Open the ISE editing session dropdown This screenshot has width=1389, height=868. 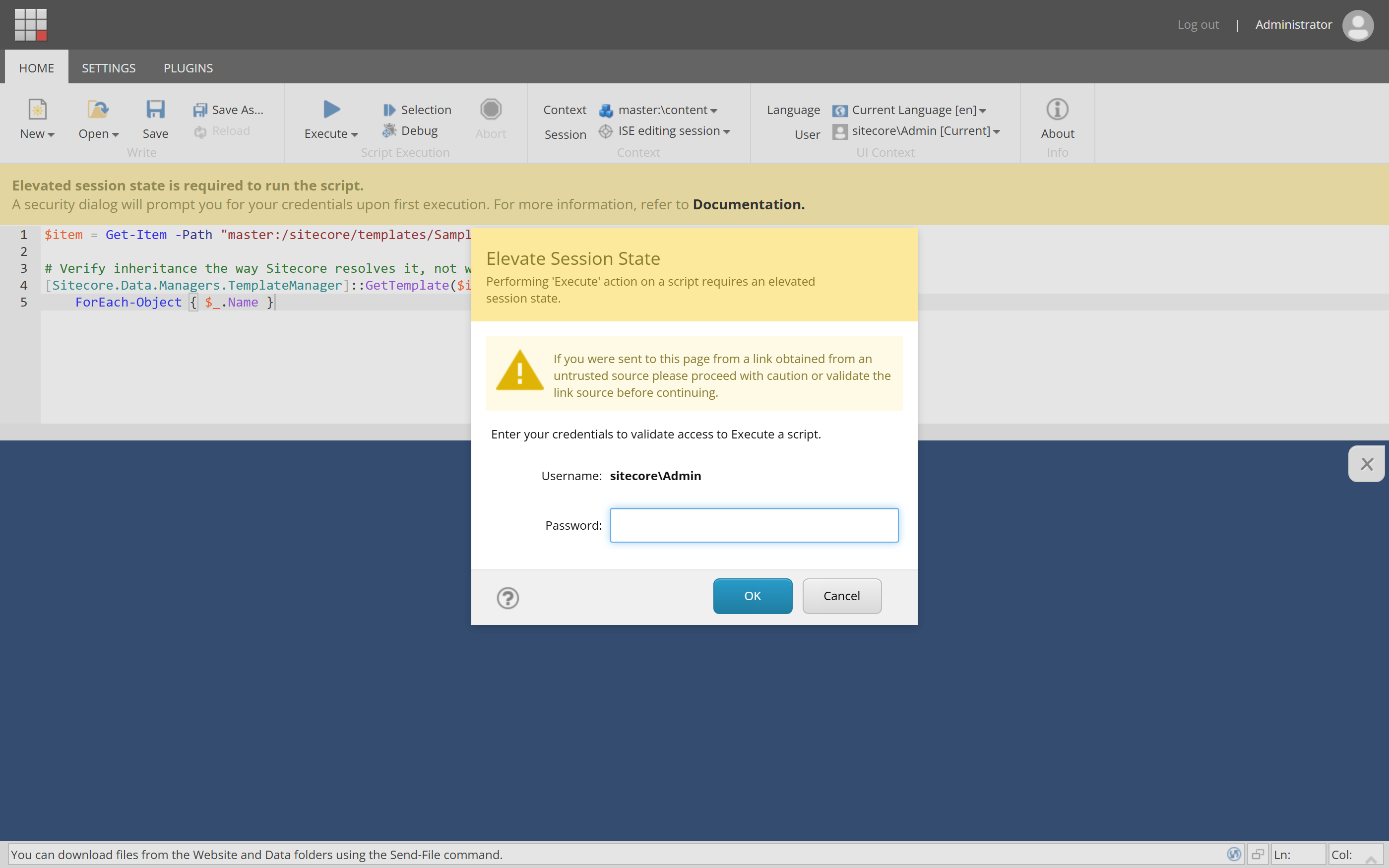(675, 131)
